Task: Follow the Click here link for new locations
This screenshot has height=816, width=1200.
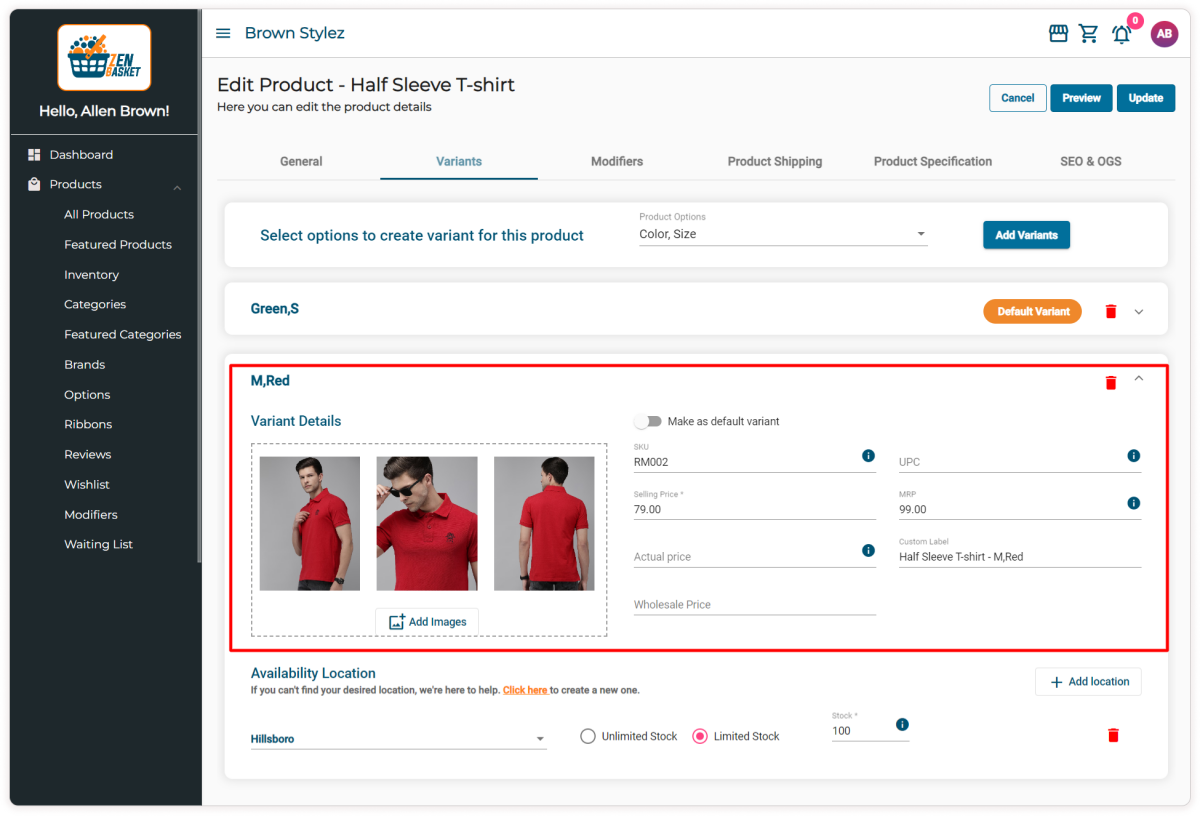Action: click(x=525, y=690)
